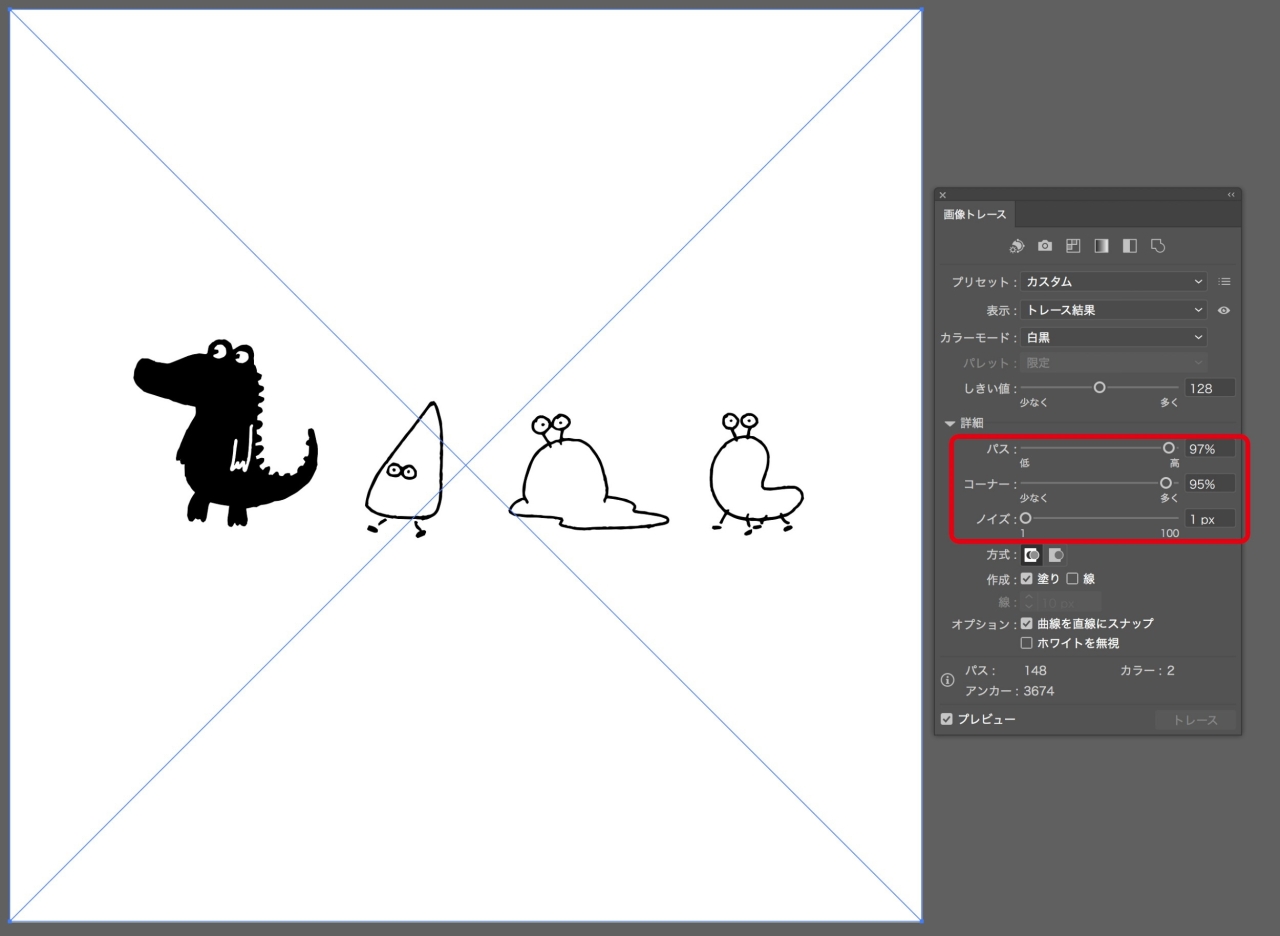
Task: Uncheck the 塗り checkbox
Action: tap(1026, 579)
